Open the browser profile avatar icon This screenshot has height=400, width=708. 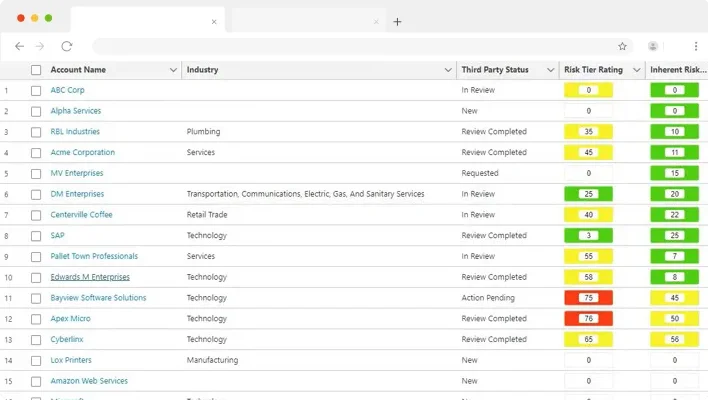[x=653, y=46]
